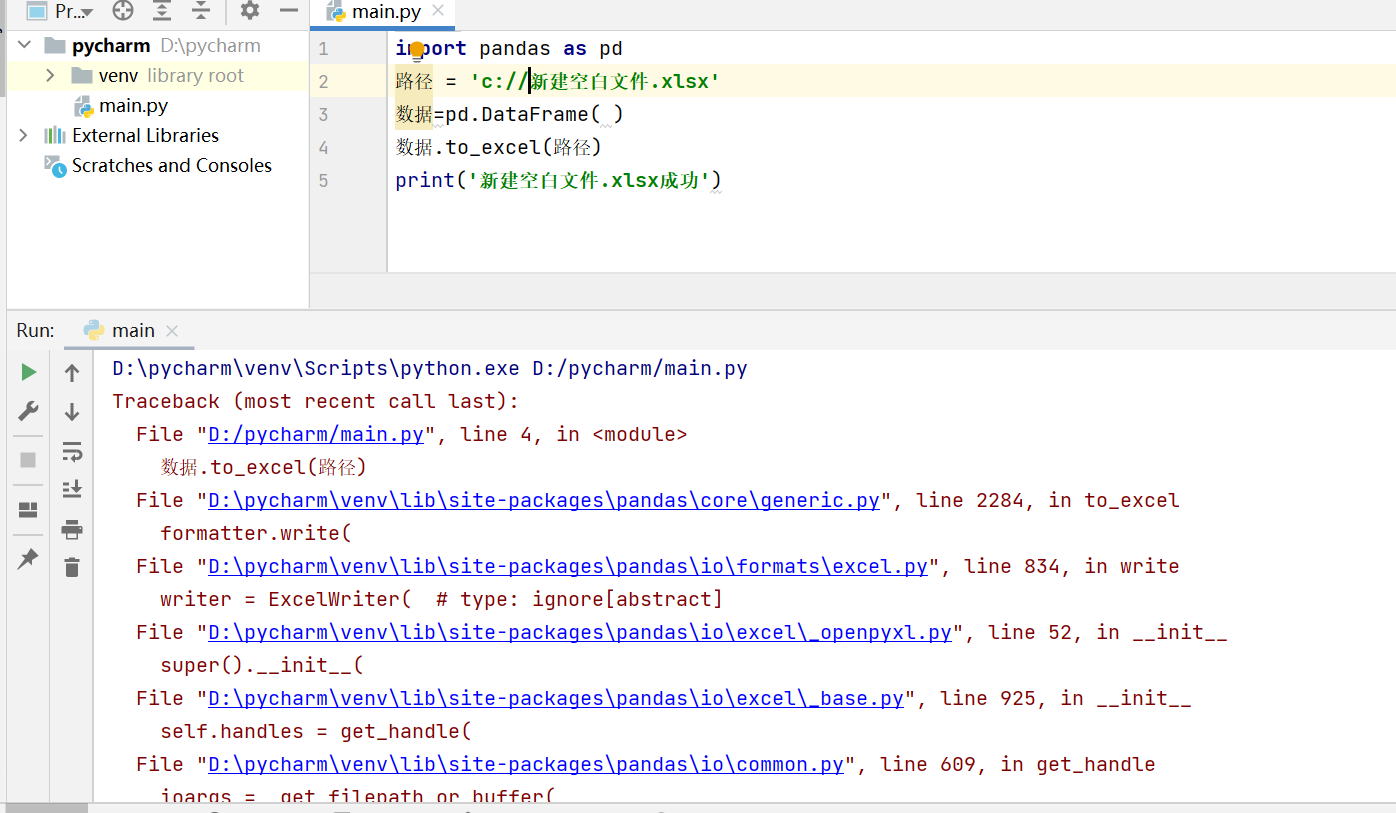Clear console output with the trash icon
This screenshot has height=813, width=1396.
tap(72, 567)
